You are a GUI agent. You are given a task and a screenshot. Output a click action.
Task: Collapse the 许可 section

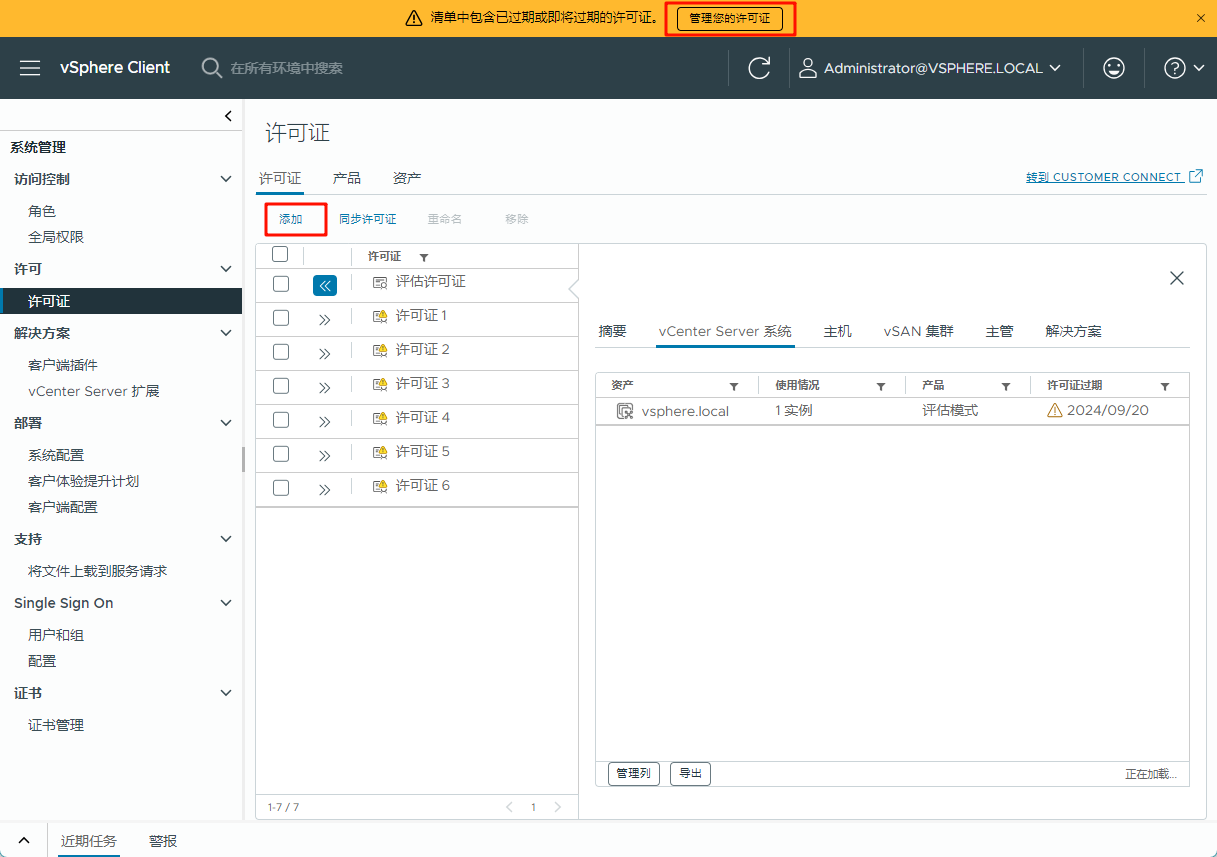[226, 269]
